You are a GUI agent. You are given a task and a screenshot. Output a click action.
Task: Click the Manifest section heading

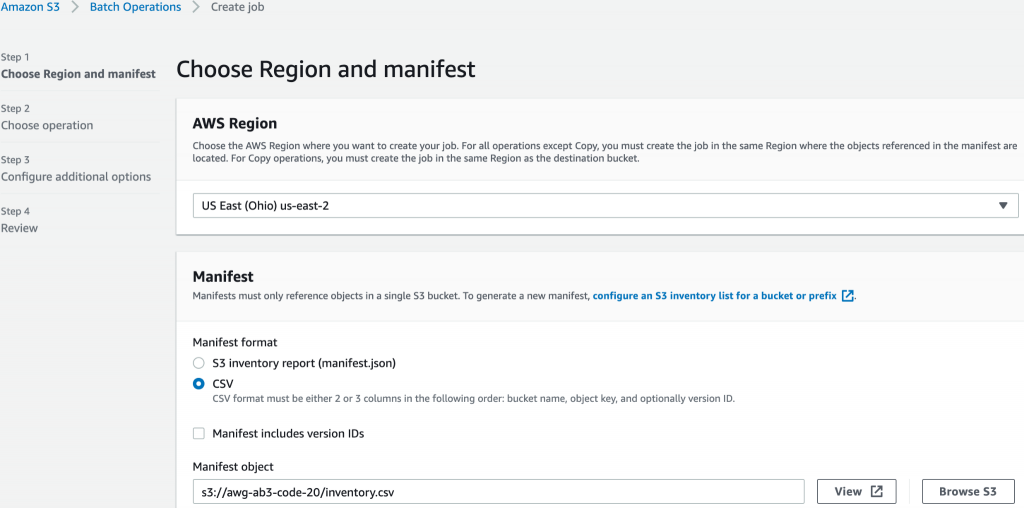[x=223, y=277]
